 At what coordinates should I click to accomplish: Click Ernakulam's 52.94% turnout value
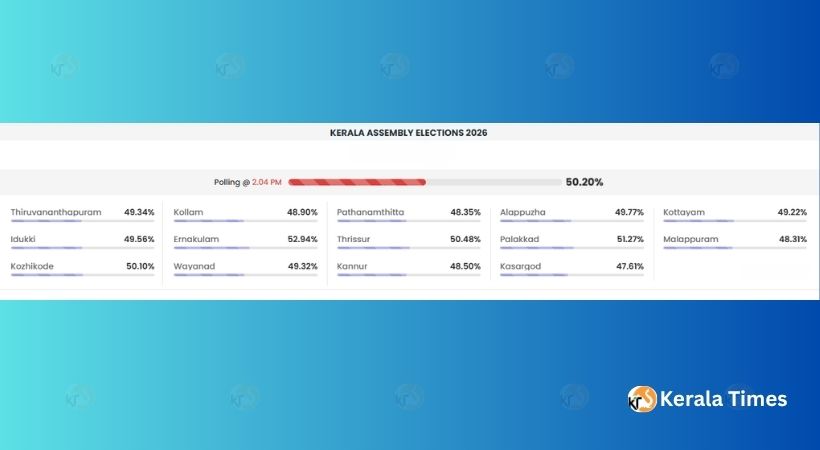302,239
